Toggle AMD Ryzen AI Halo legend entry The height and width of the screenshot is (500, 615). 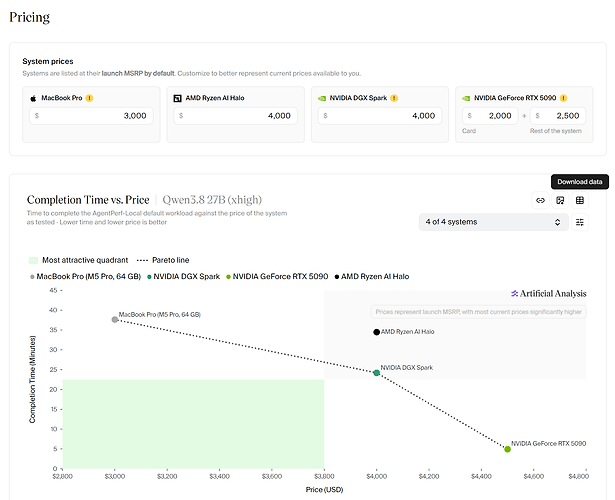tap(372, 276)
